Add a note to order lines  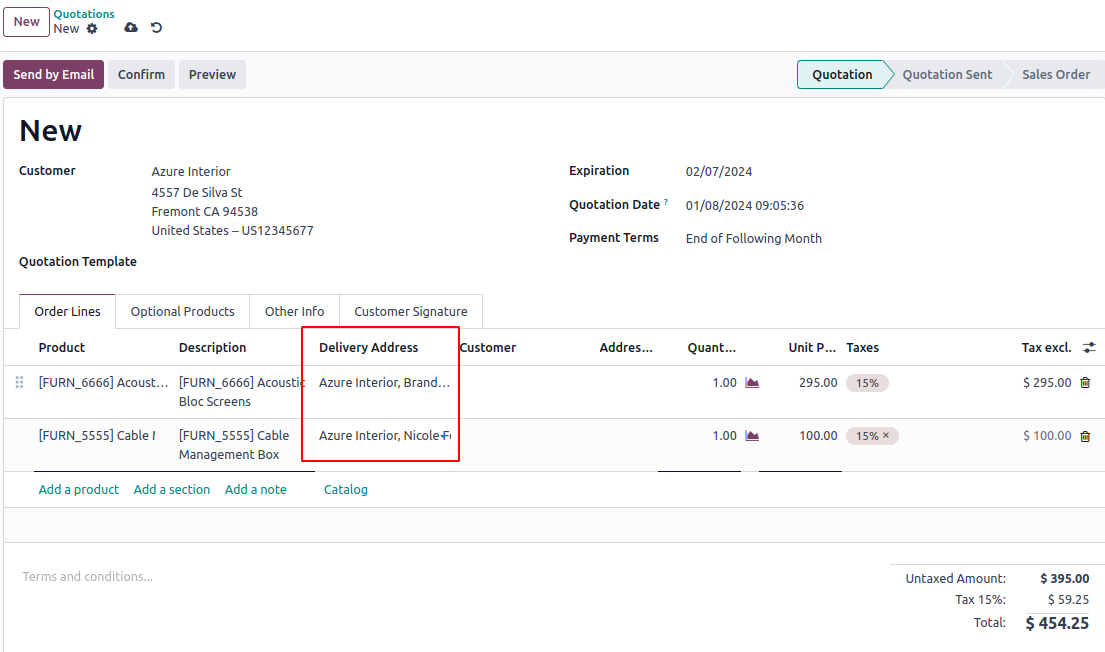(256, 489)
